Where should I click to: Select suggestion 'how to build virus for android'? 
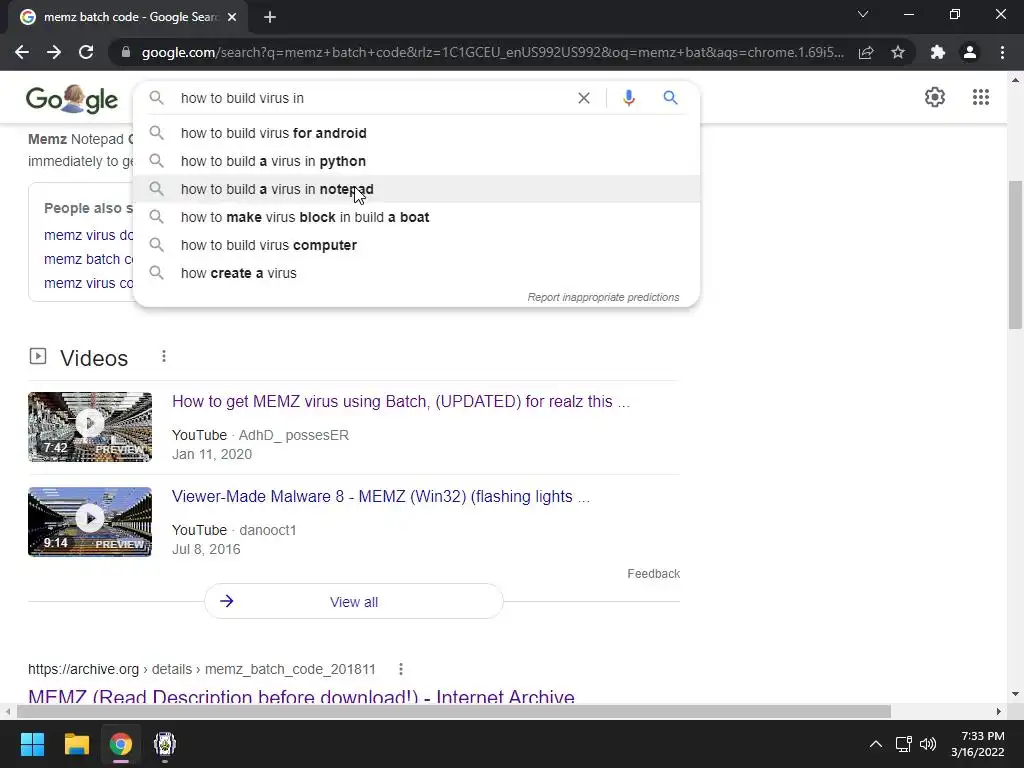tap(416, 133)
